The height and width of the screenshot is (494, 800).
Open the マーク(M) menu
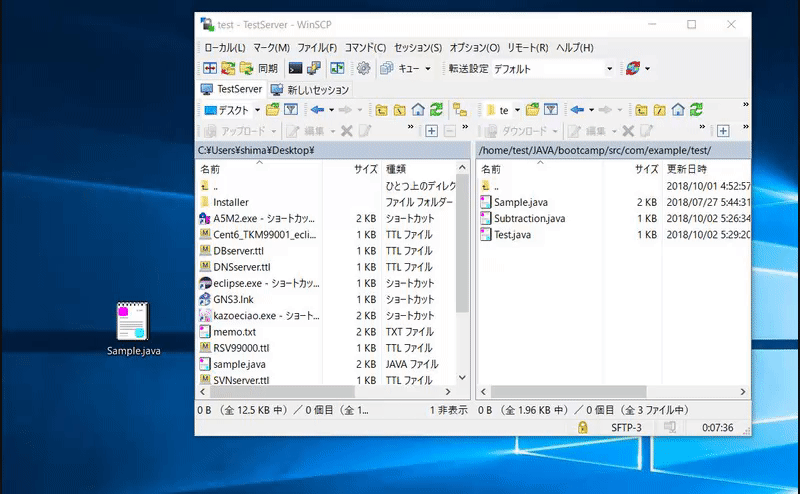click(x=271, y=47)
